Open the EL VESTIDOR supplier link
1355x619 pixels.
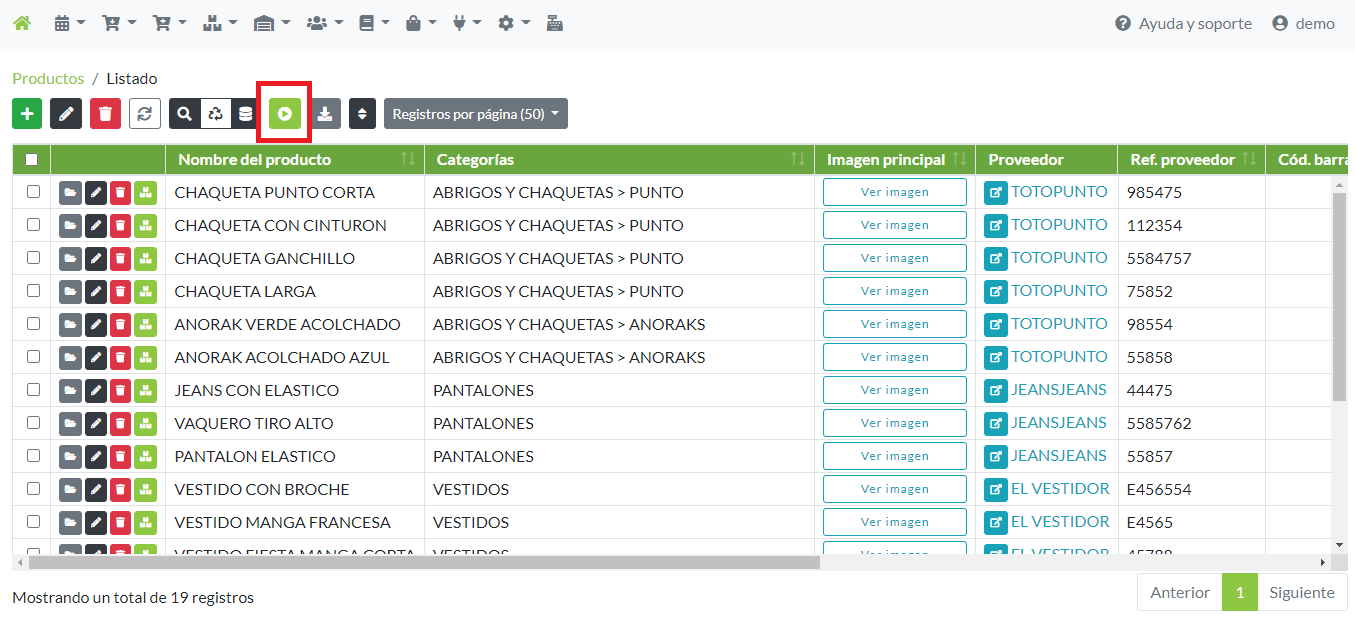1059,489
